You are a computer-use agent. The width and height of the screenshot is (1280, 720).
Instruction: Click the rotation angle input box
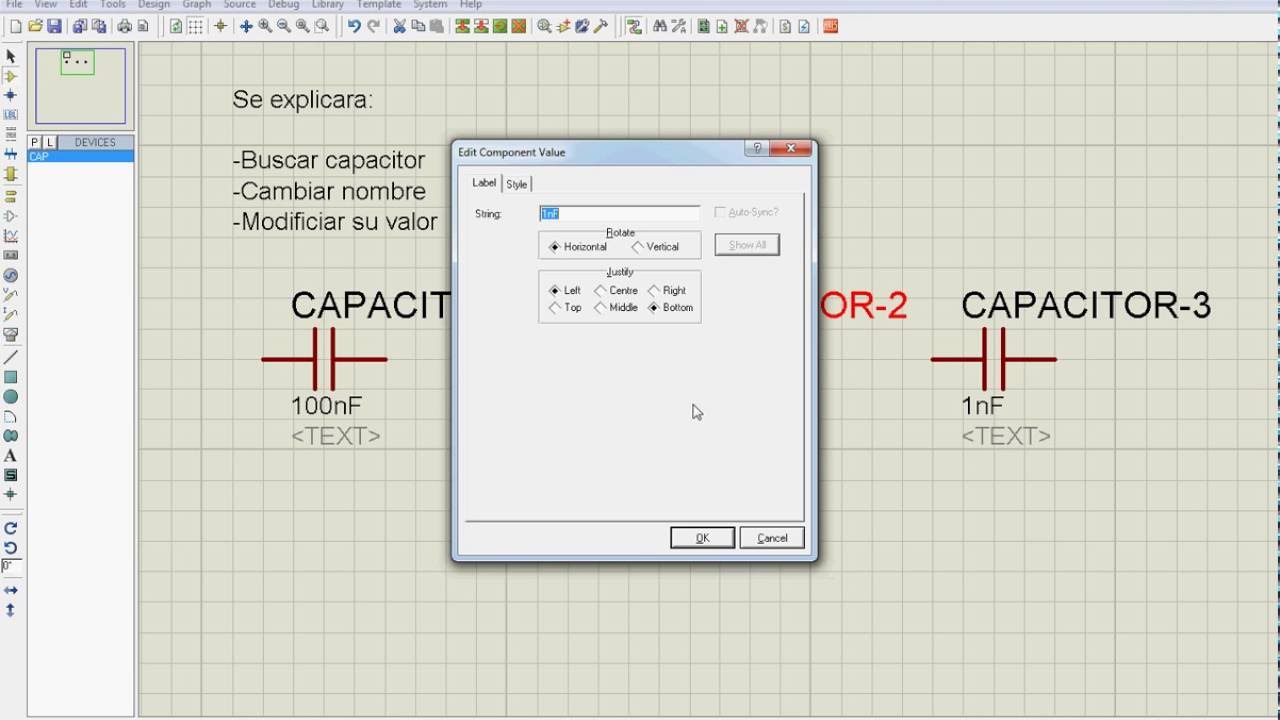(10, 566)
